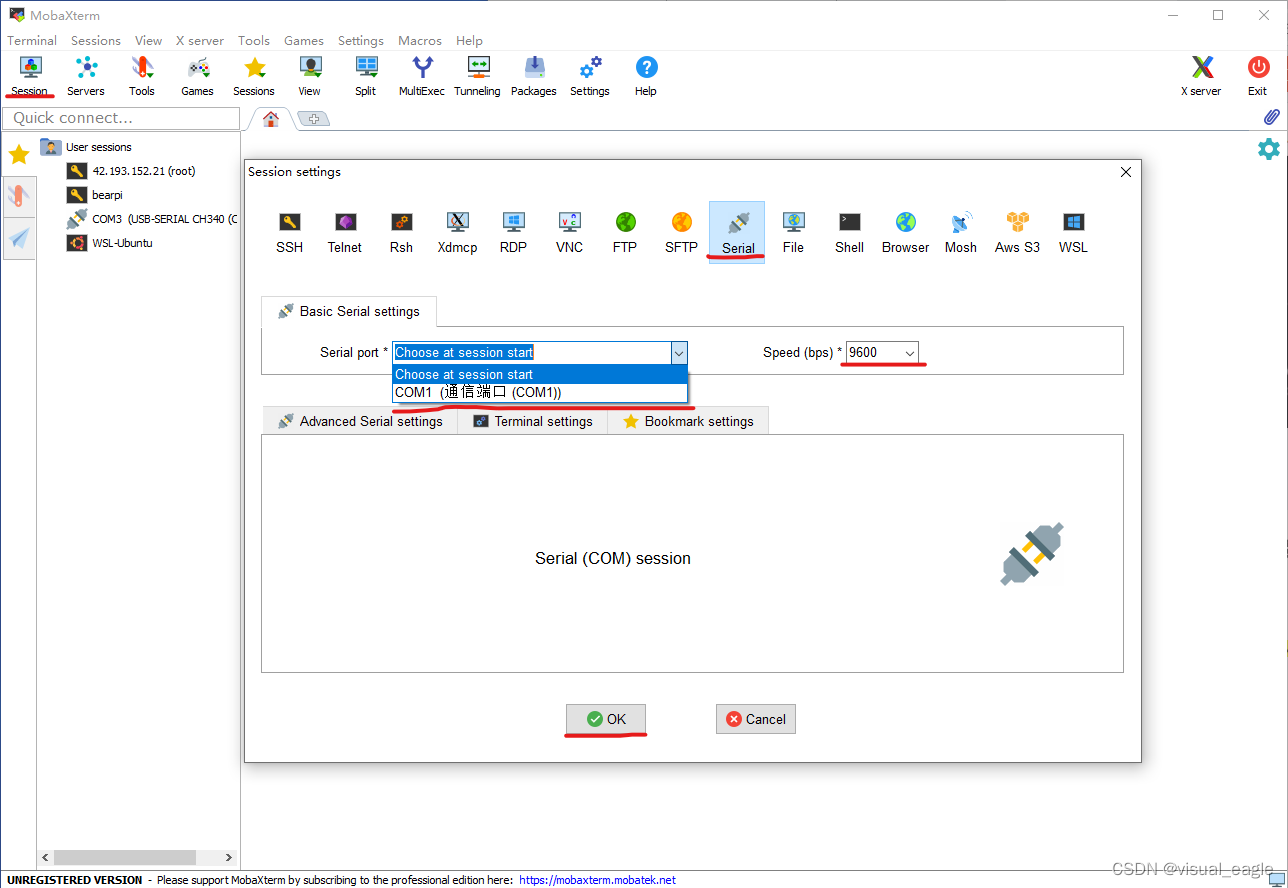Select the COM3 USB-SERIAL CH340 session

click(x=152, y=219)
